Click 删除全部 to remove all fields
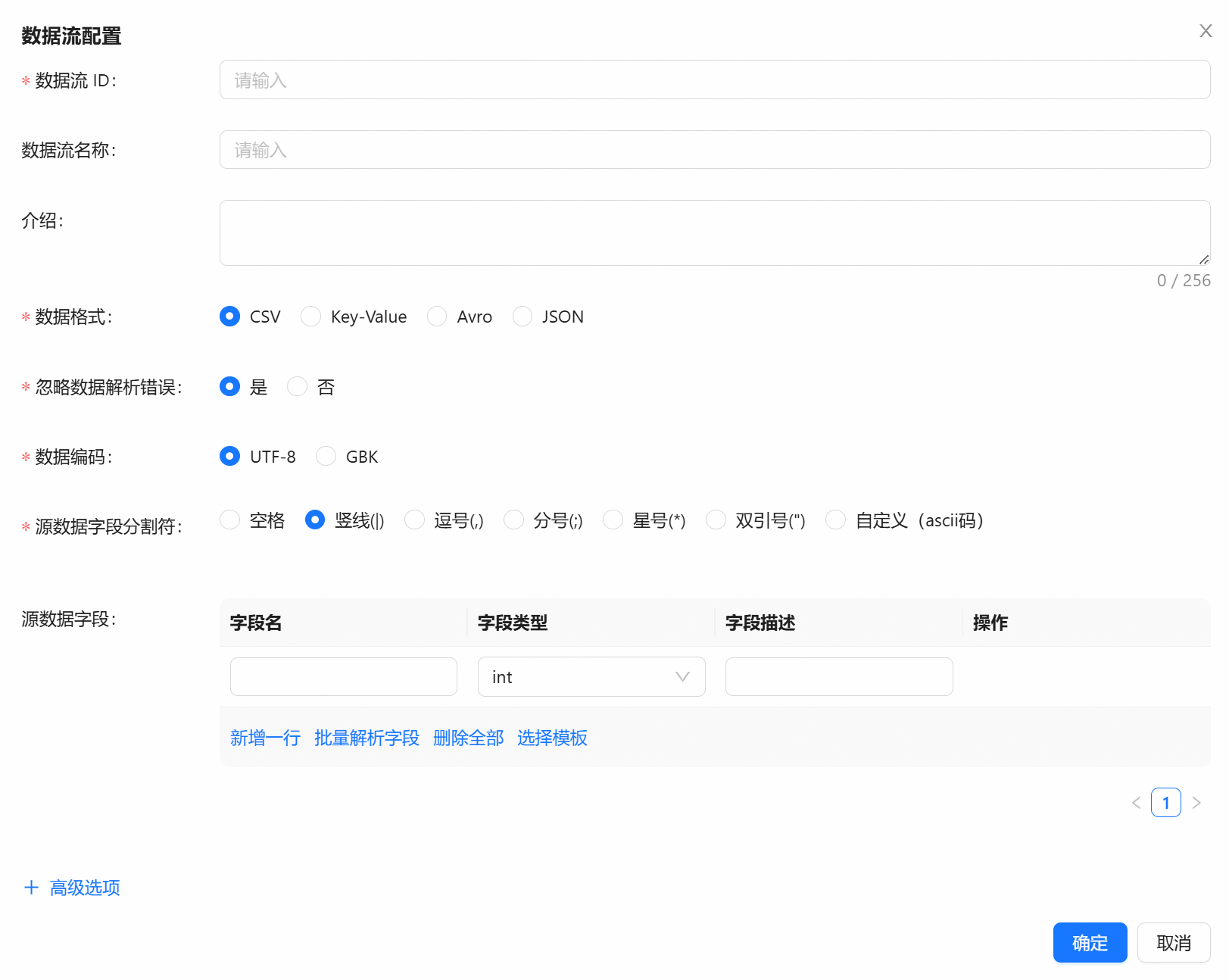This screenshot has width=1229, height=980. pos(468,738)
